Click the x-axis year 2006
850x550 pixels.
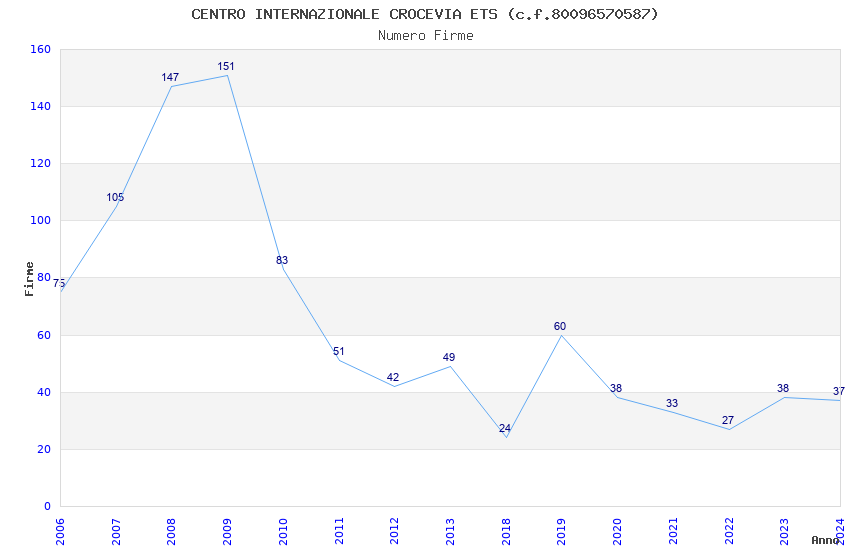(60, 531)
